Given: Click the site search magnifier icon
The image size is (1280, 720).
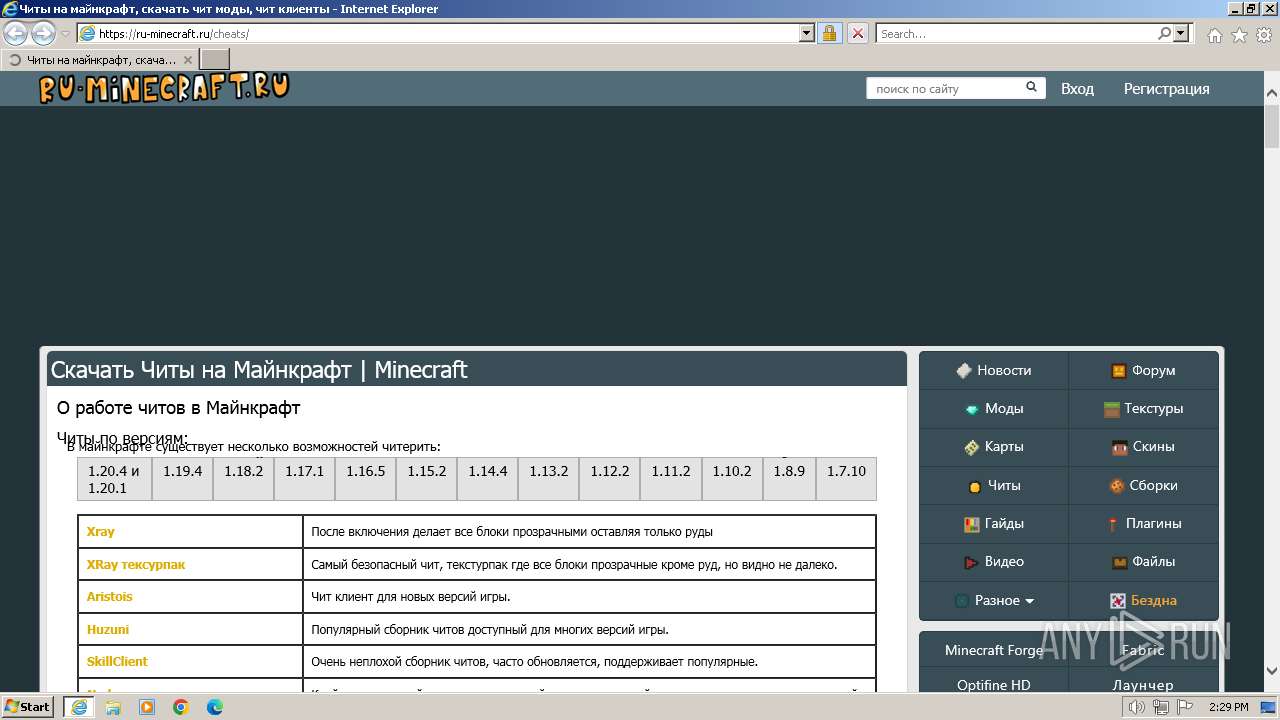Looking at the screenshot, I should 1031,88.
